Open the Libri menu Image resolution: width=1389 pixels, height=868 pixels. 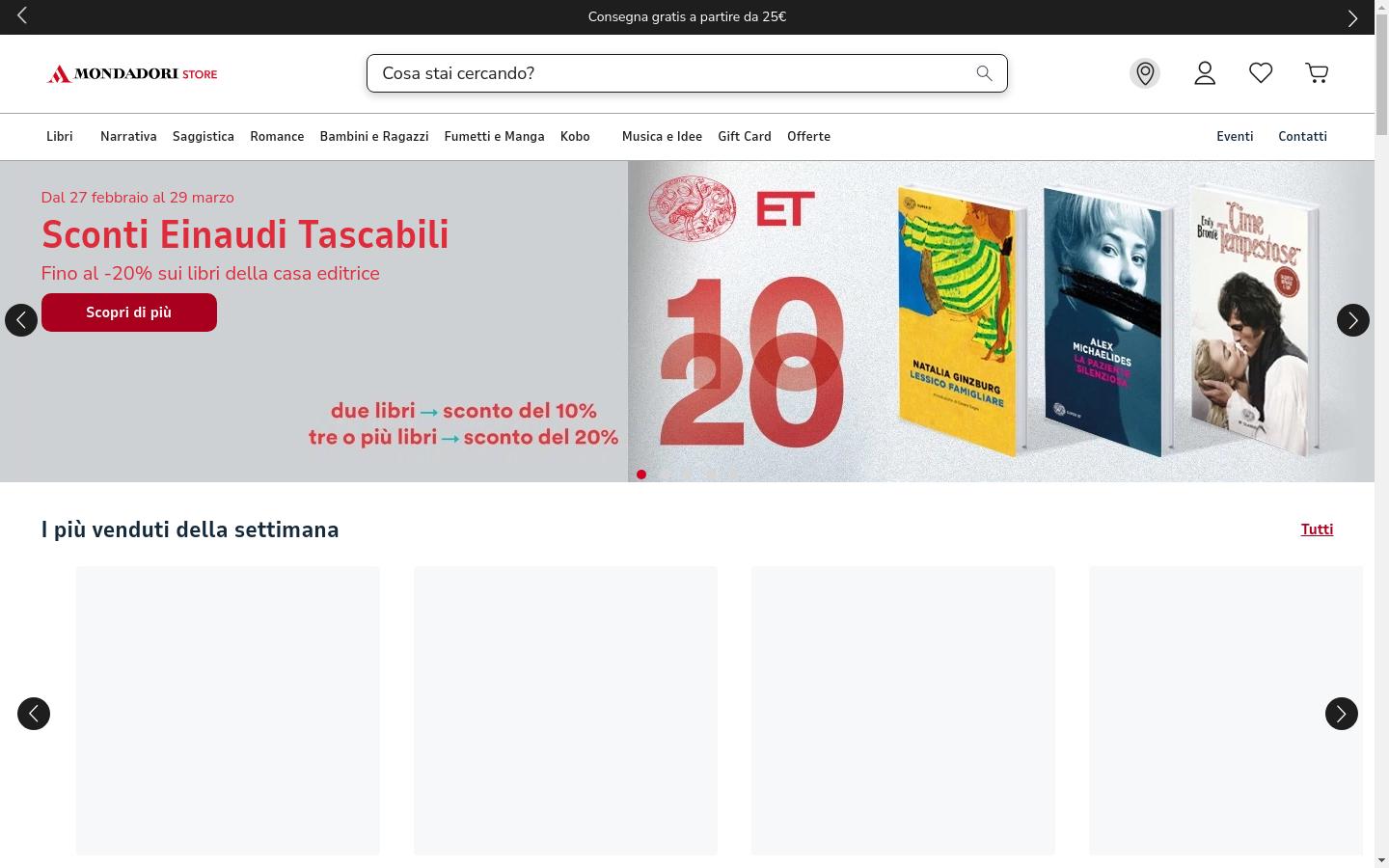point(60,137)
